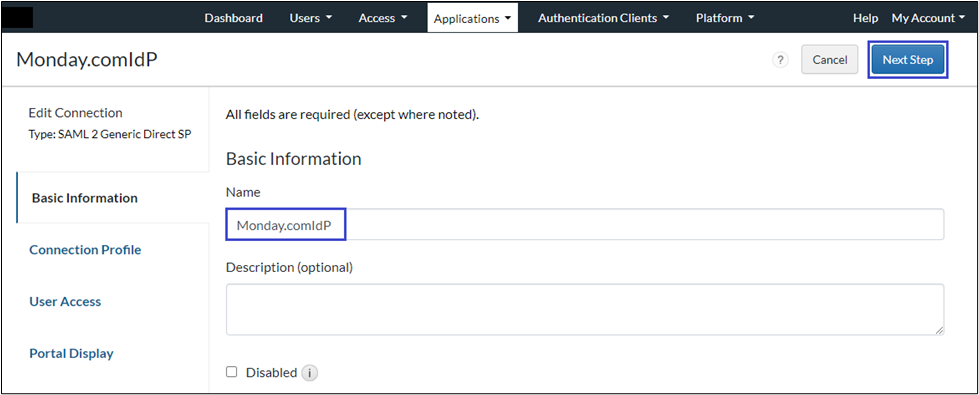Expand the Users menu
The image size is (979, 395).
310,18
